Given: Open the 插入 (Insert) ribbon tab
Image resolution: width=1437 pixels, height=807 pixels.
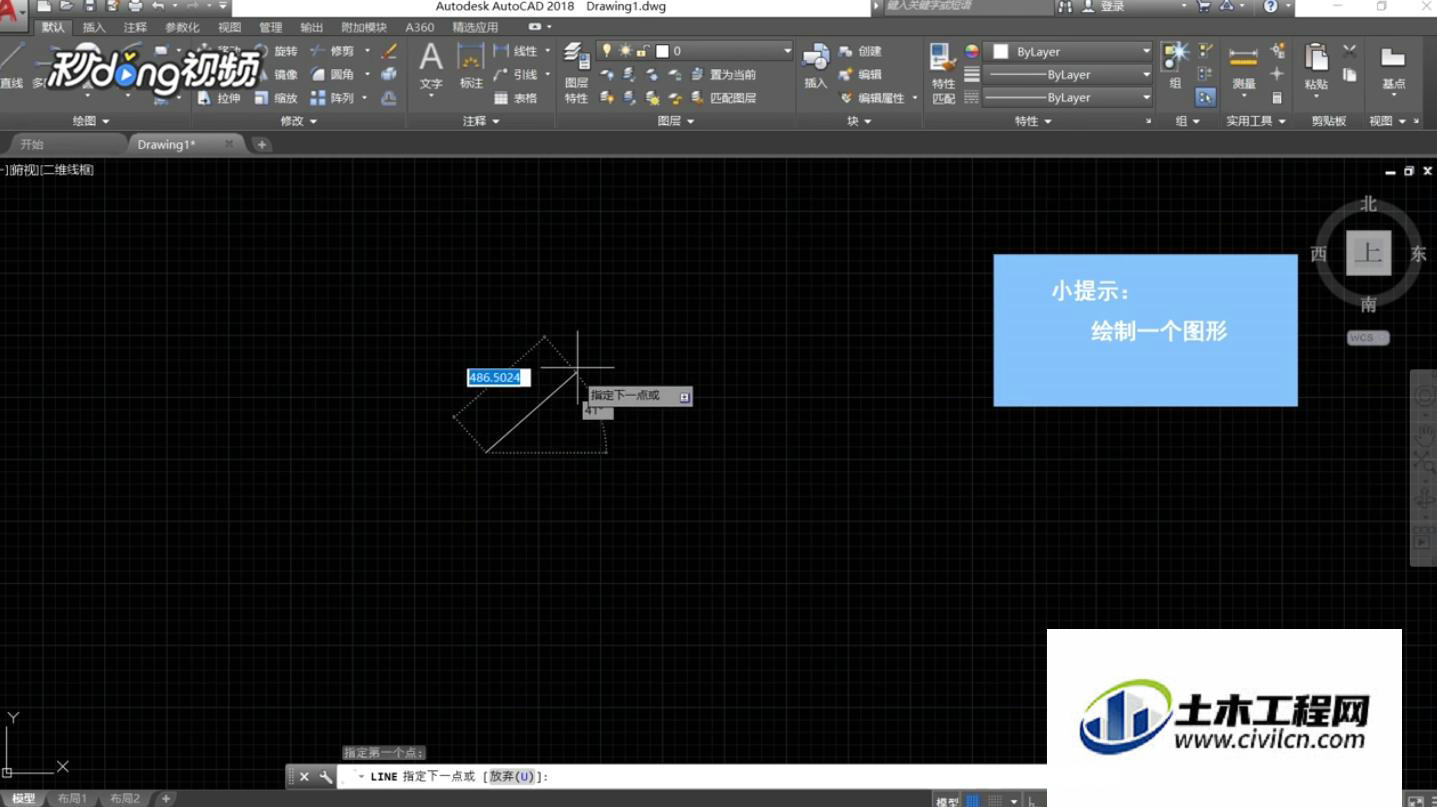Looking at the screenshot, I should [93, 28].
